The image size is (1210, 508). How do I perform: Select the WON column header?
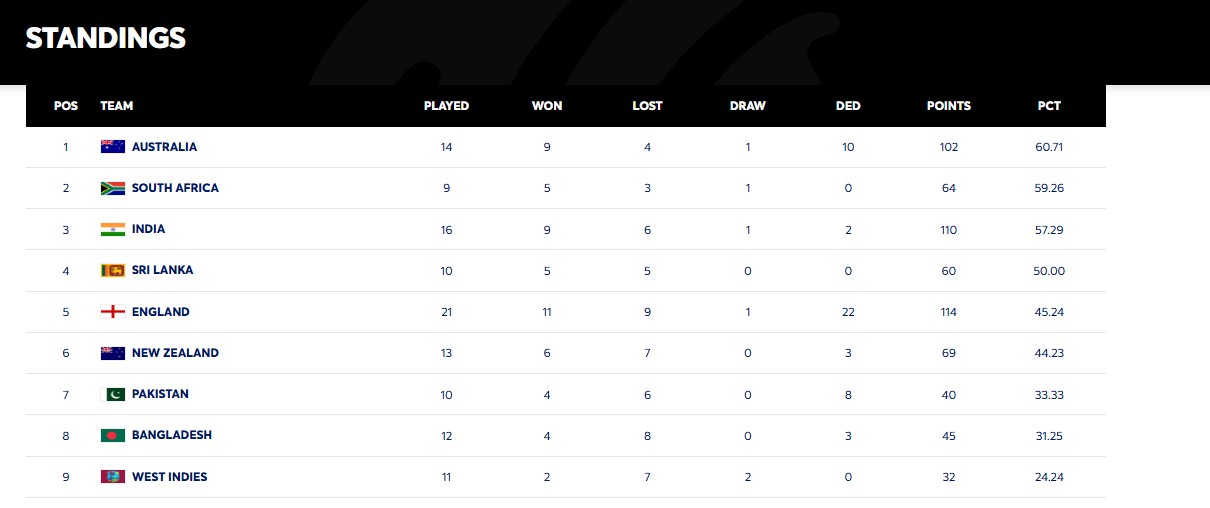[x=547, y=106]
